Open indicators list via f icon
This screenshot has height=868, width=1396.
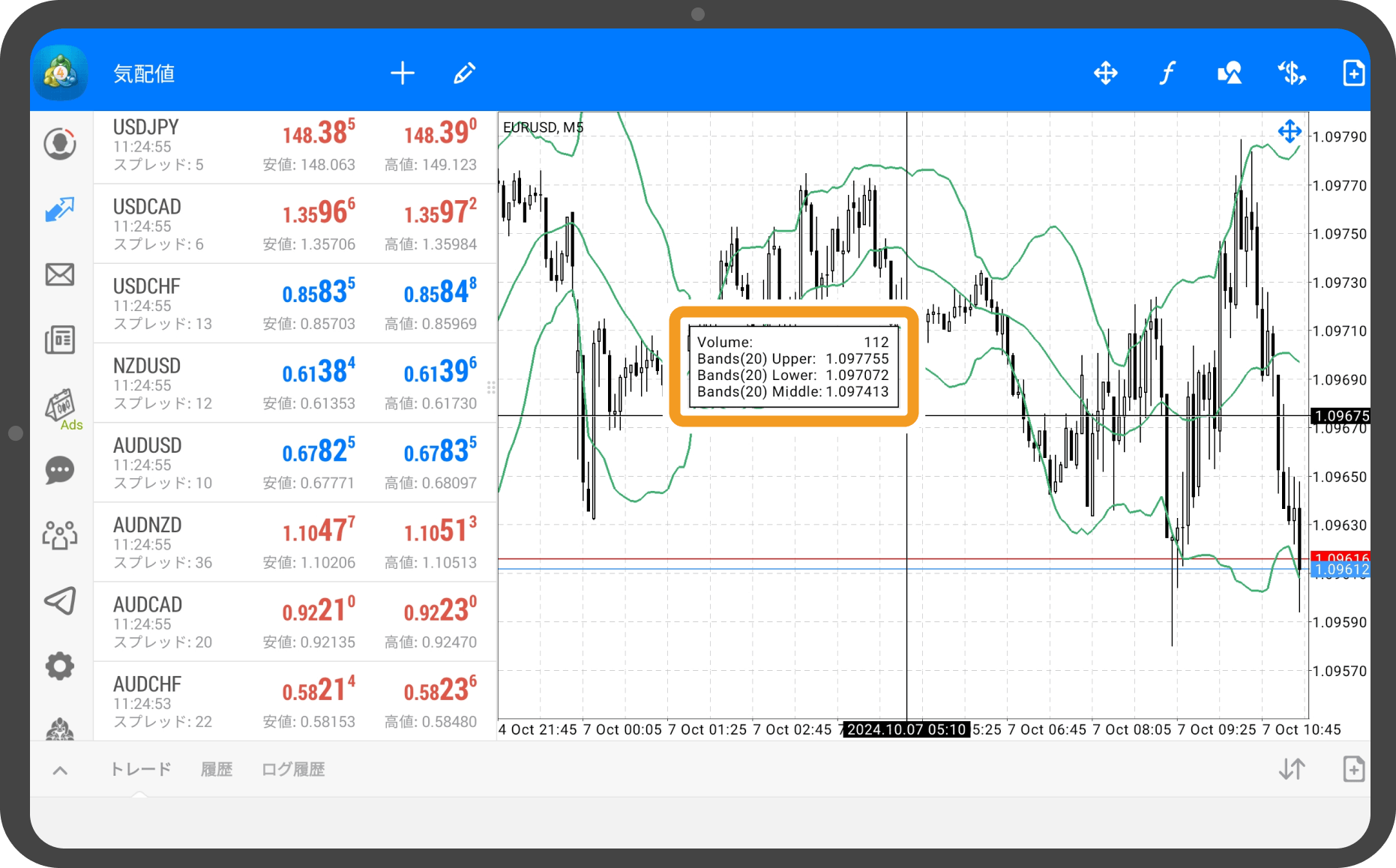[x=1167, y=73]
